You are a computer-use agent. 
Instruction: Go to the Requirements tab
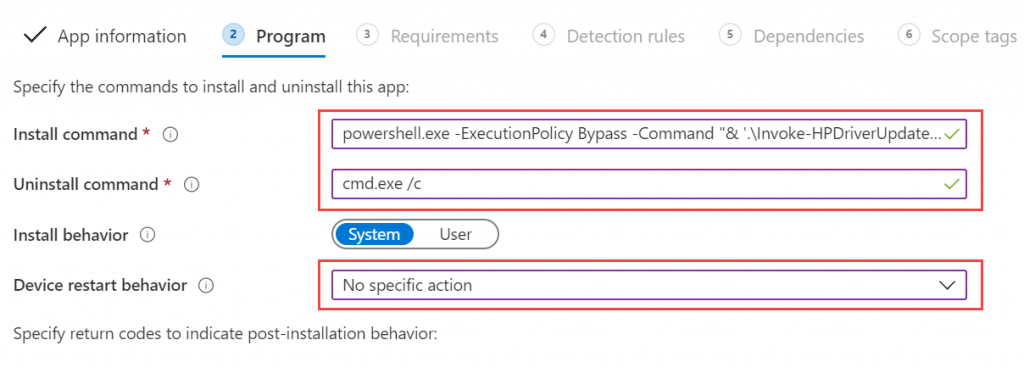point(444,36)
